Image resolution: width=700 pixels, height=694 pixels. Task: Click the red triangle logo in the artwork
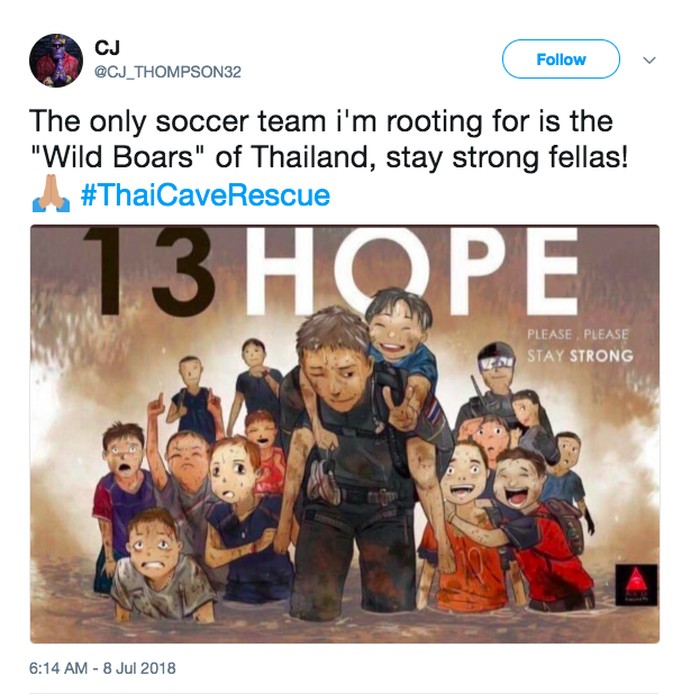[636, 585]
